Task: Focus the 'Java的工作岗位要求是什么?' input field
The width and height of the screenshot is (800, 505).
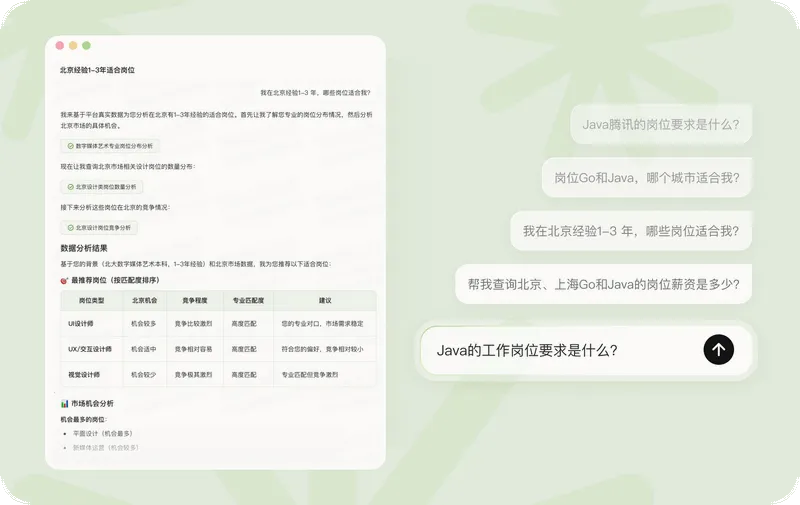Action: tap(560, 350)
